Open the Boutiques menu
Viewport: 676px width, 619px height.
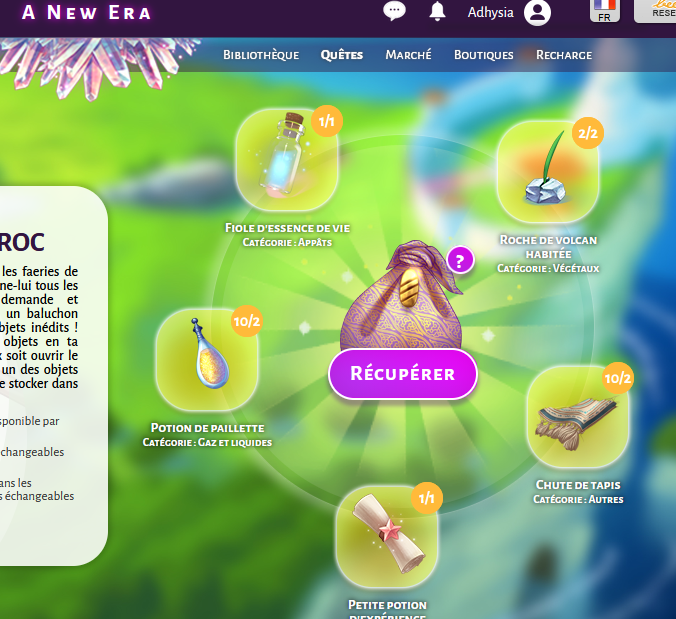483,55
